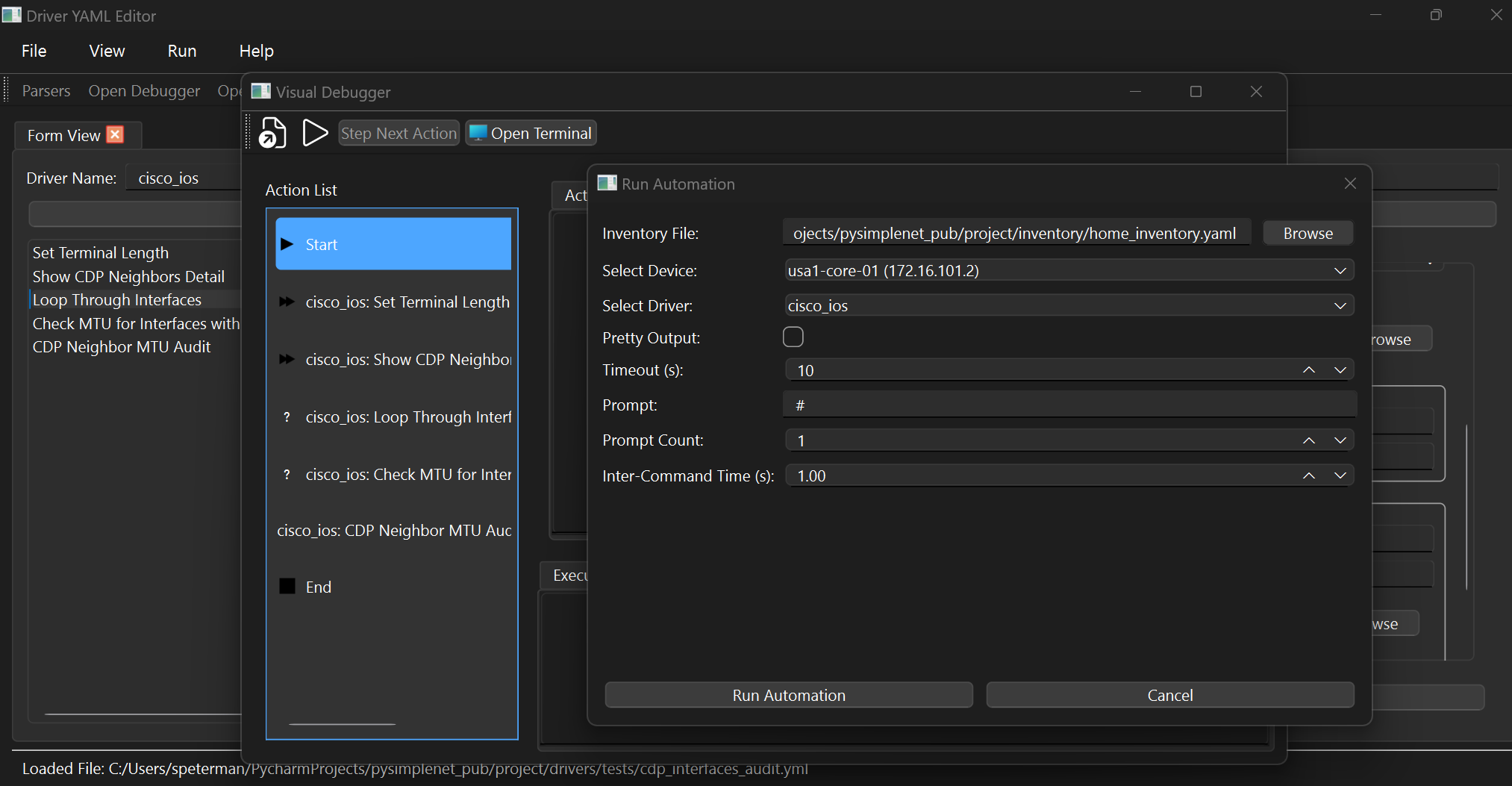Open the Select Driver dropdown

tap(1340, 305)
